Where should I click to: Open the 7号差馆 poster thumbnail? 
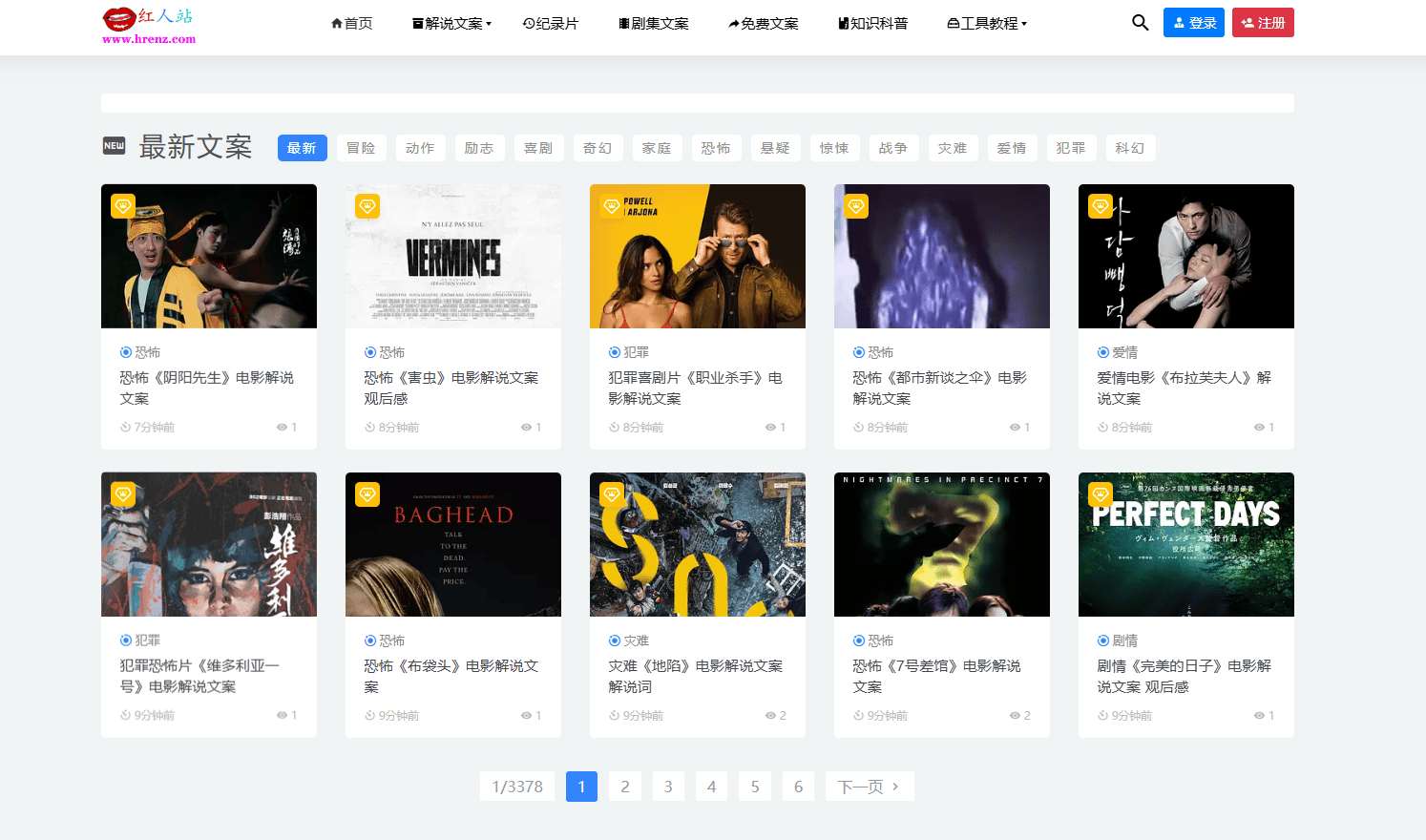click(x=942, y=544)
